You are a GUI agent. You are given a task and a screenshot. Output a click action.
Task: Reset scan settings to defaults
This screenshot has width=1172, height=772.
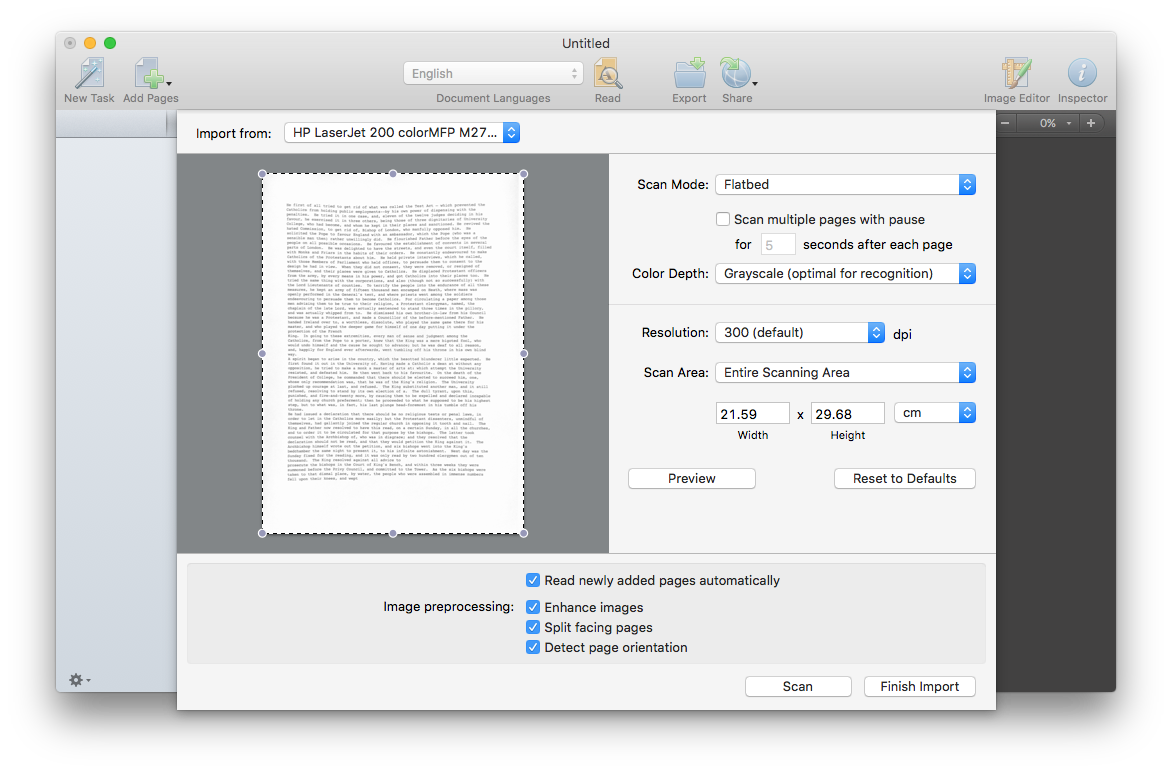pyautogui.click(x=904, y=478)
